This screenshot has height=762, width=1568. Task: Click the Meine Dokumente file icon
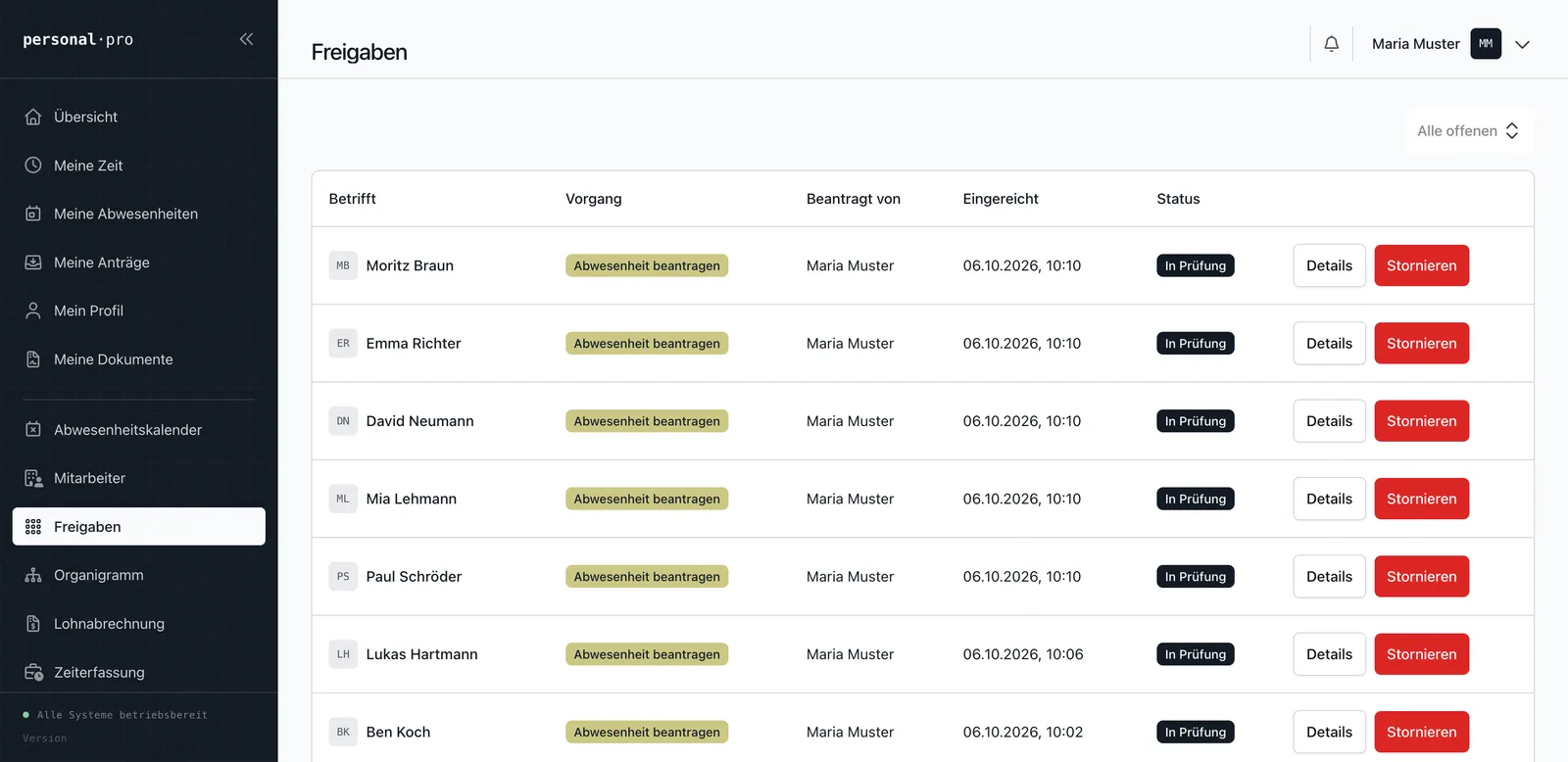33,359
